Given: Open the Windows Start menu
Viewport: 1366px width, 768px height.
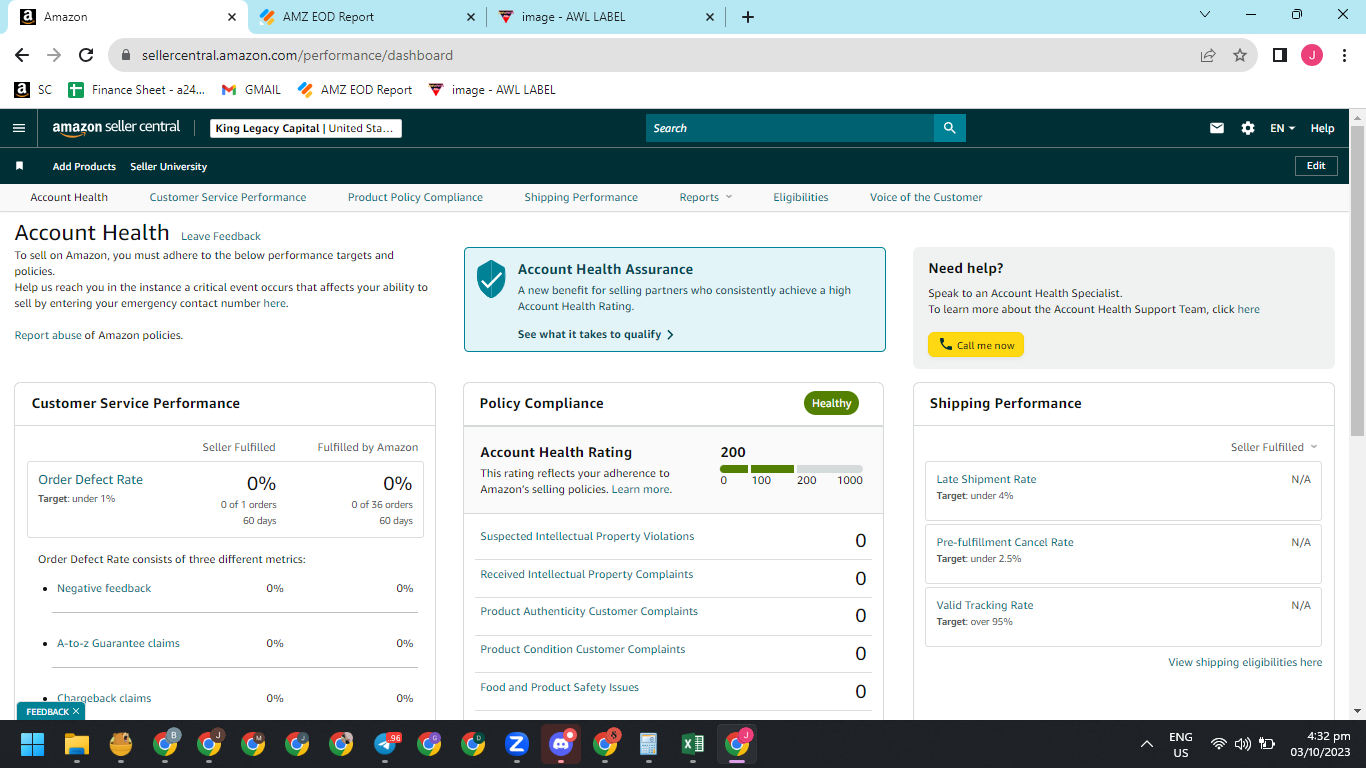Looking at the screenshot, I should [33, 744].
